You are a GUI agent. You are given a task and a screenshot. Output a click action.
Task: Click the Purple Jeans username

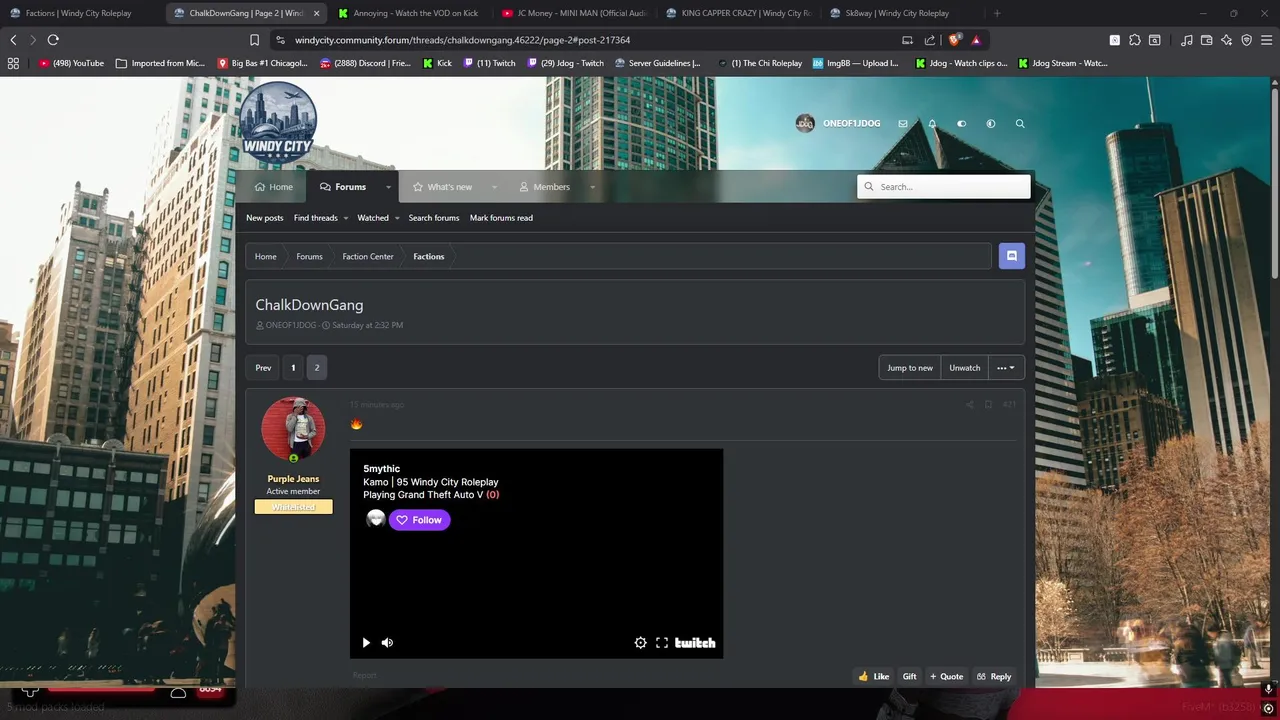point(293,479)
